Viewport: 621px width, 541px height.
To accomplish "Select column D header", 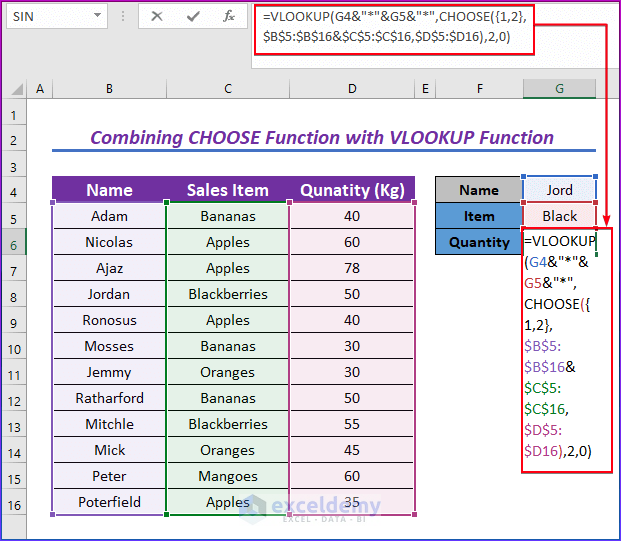I will pos(352,89).
